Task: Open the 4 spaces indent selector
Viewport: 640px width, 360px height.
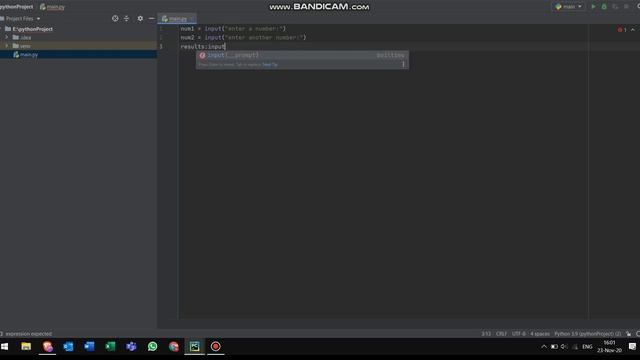Action: 540,333
